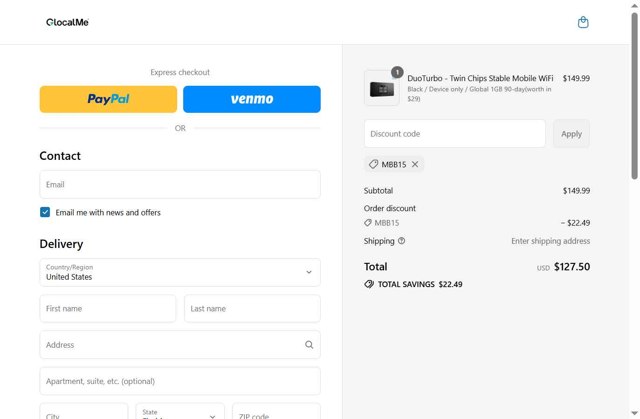This screenshot has width=640, height=419.
Task: Click the Apartment, suite field
Action: click(x=180, y=381)
